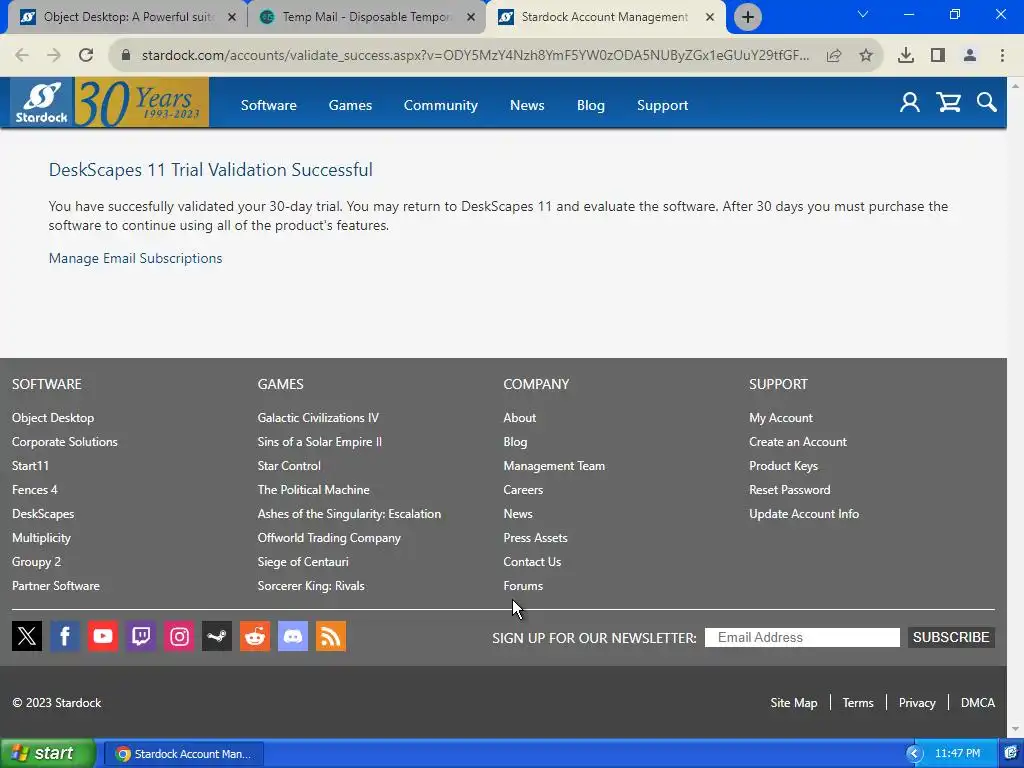Image resolution: width=1024 pixels, height=768 pixels.
Task: Click the Windows start button
Action: pos(47,754)
